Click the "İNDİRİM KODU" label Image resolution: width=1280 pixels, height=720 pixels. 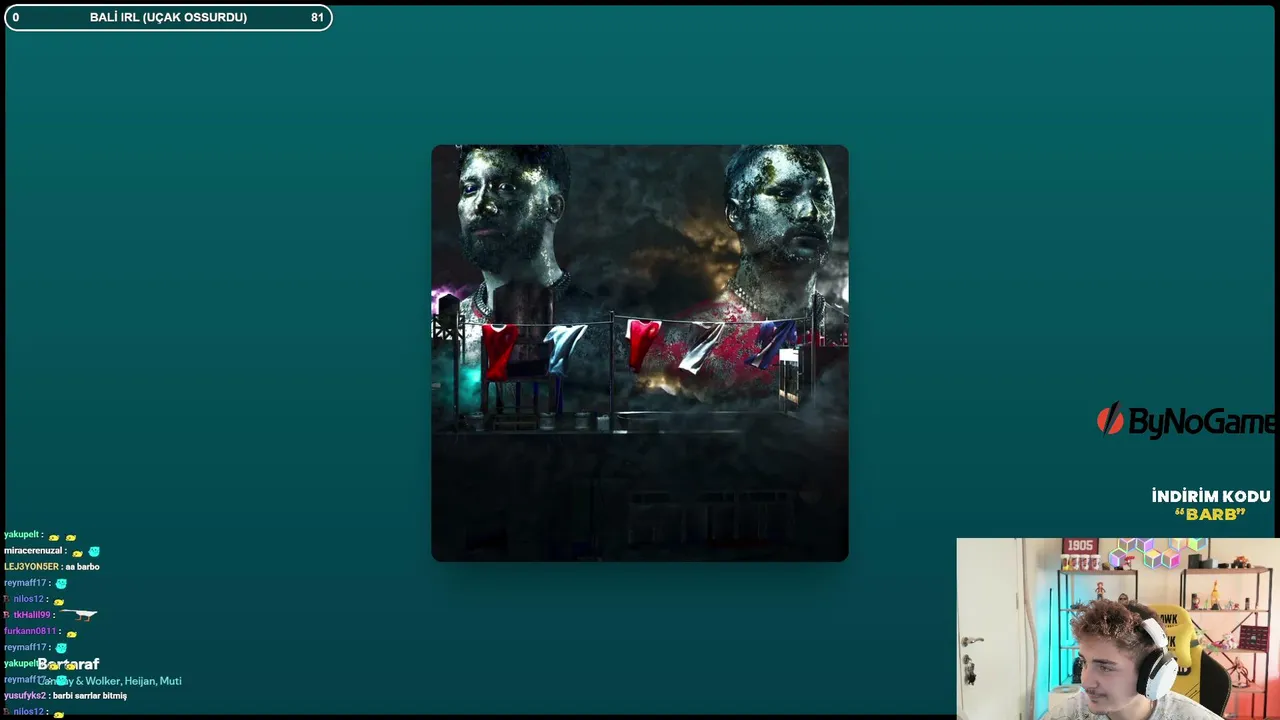1211,496
